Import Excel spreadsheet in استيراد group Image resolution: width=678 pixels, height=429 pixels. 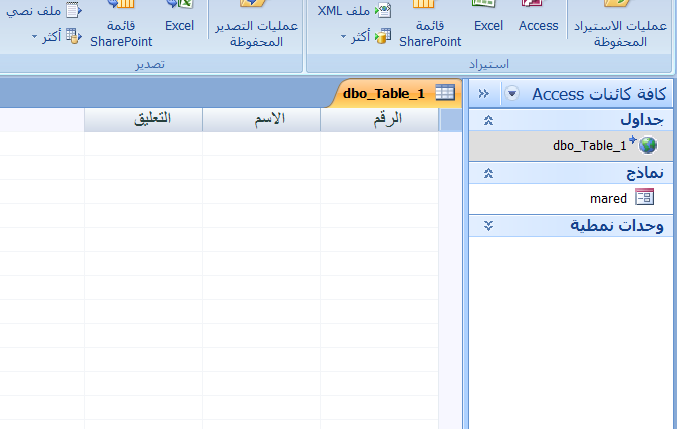(x=488, y=17)
